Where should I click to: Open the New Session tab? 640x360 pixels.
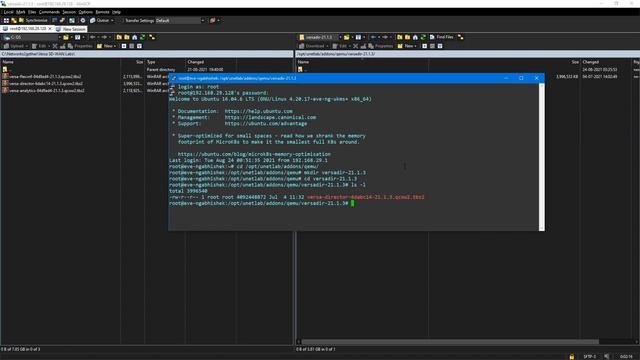coord(71,29)
